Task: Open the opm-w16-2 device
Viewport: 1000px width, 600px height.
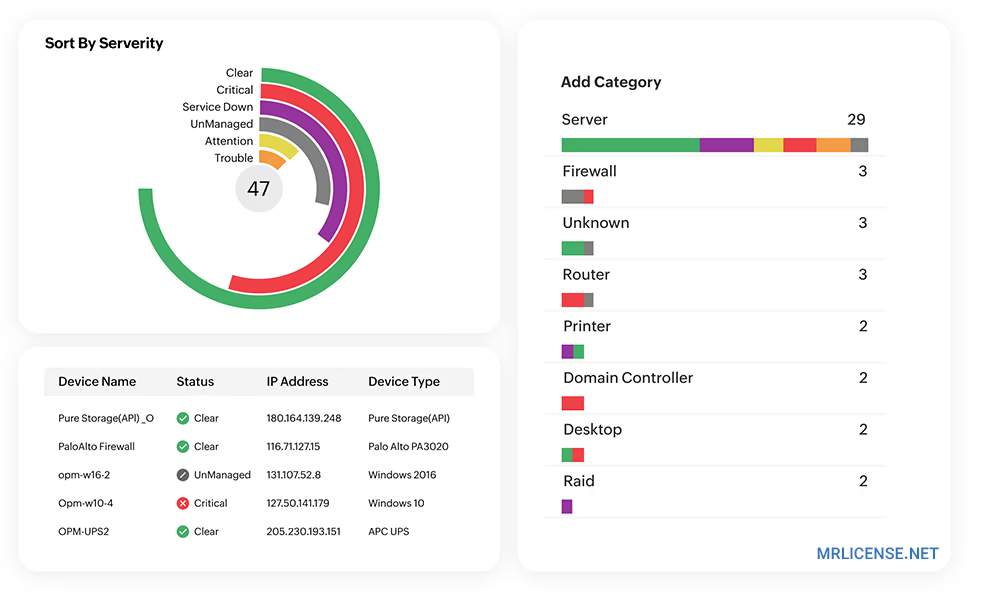Action: pos(84,475)
